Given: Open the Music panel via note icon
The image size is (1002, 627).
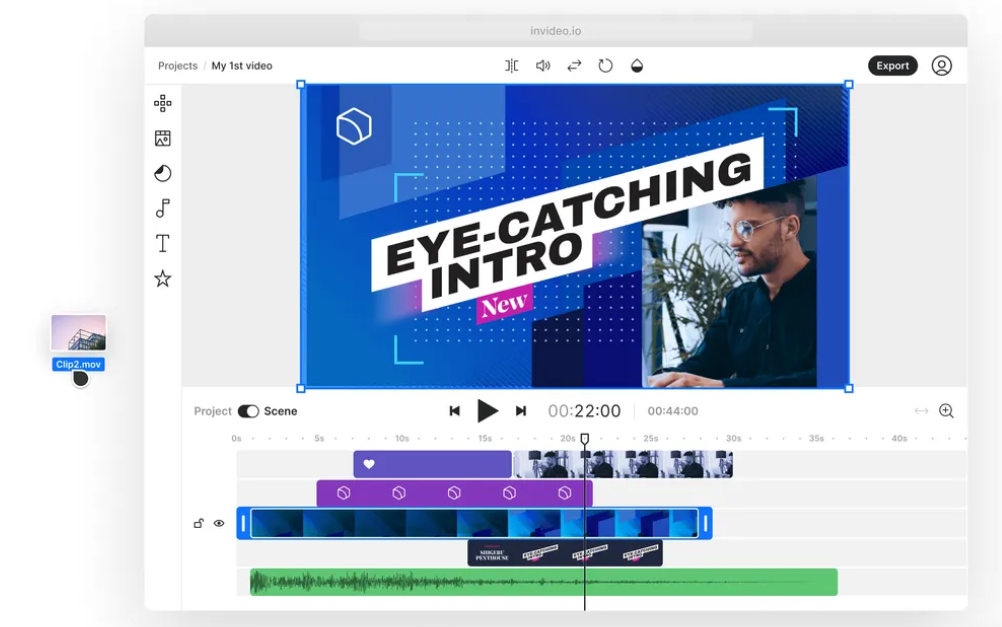Looking at the screenshot, I should (x=162, y=208).
